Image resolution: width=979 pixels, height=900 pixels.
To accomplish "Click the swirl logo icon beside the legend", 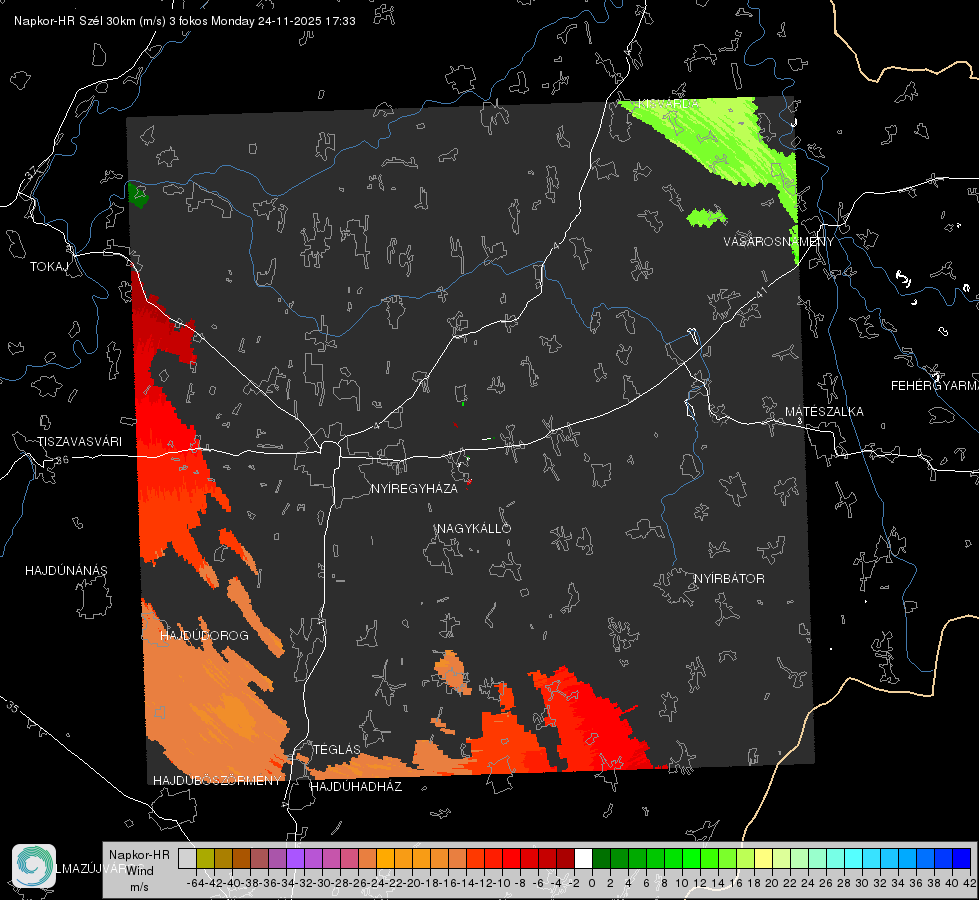I will pyautogui.click(x=34, y=866).
